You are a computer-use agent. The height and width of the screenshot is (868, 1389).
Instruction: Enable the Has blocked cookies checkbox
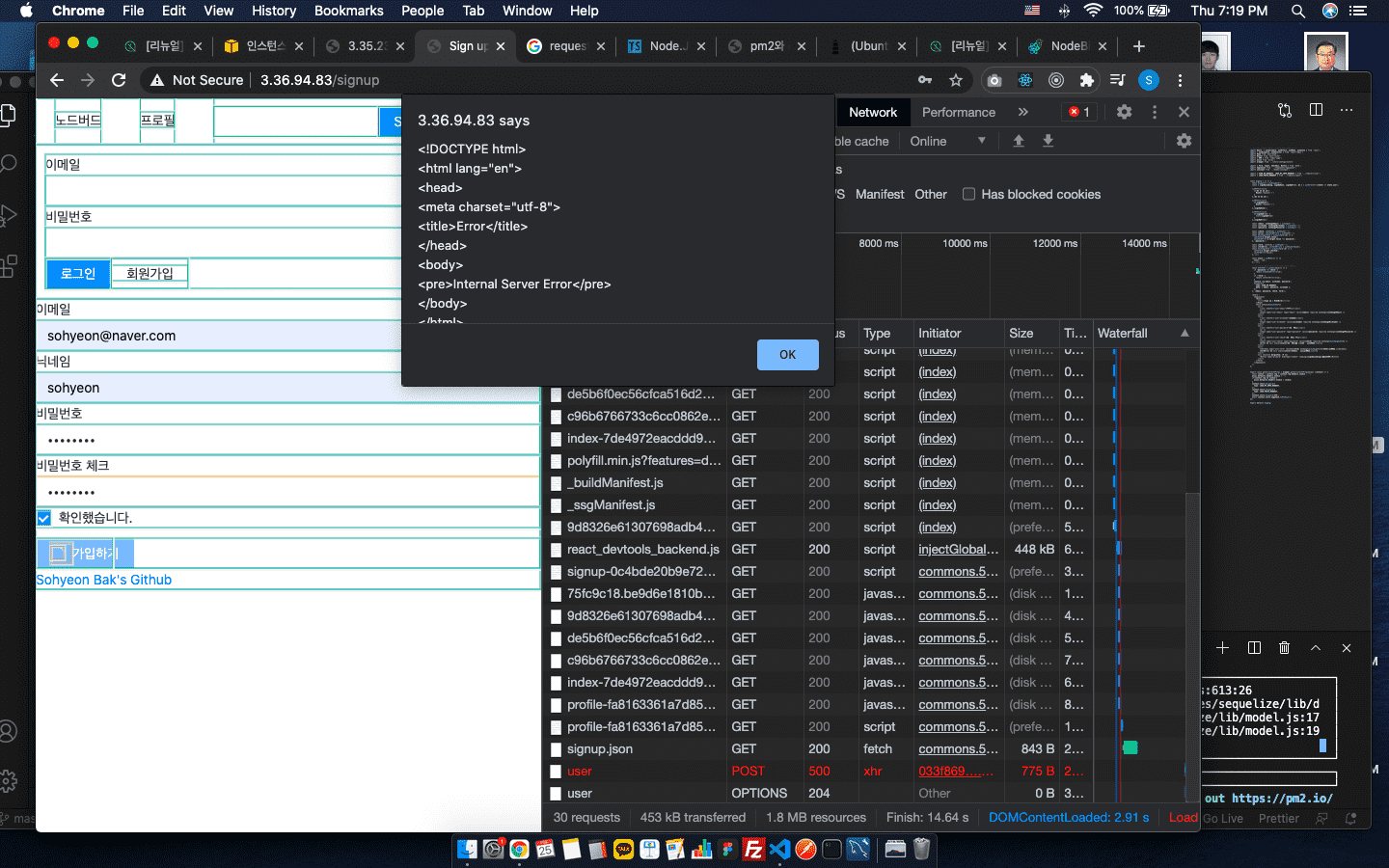tap(968, 194)
